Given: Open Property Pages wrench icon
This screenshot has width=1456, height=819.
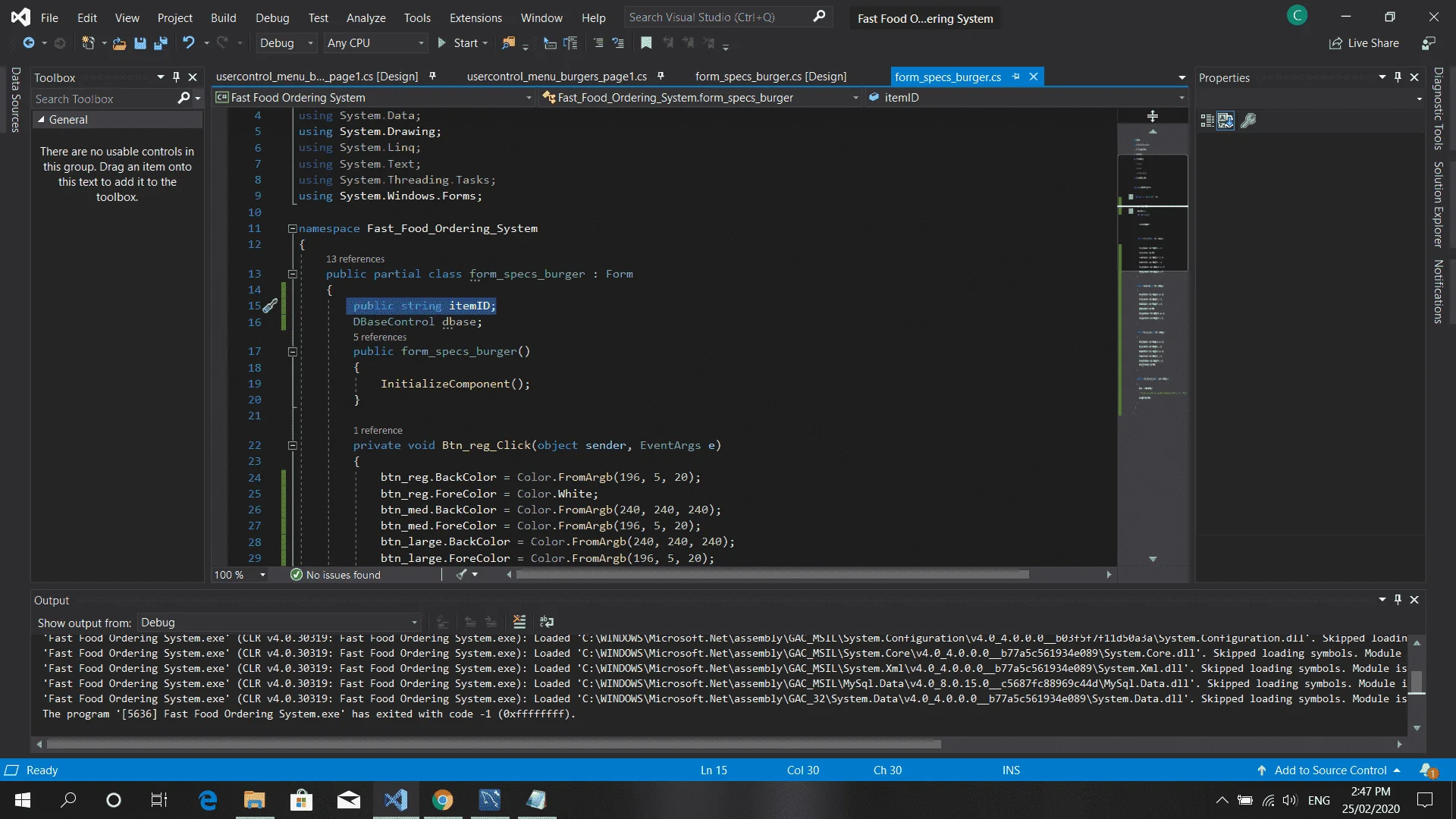Looking at the screenshot, I should click(x=1249, y=121).
